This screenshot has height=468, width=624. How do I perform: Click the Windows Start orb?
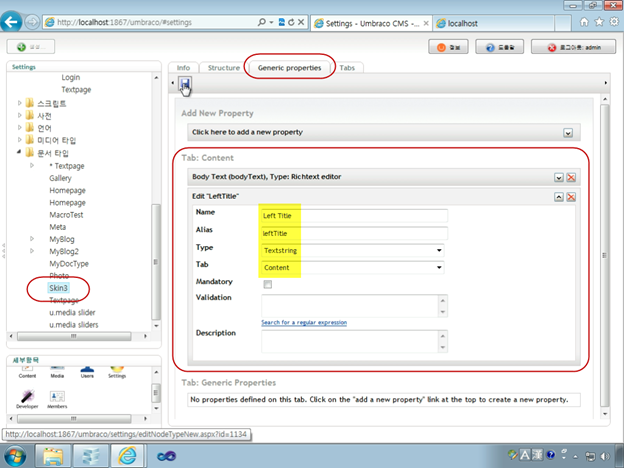coord(14,456)
